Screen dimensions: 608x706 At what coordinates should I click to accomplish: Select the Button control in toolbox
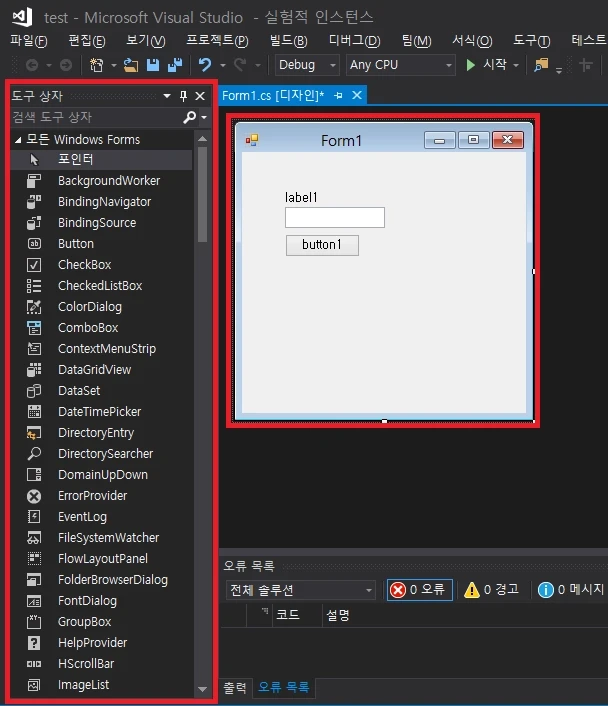coord(76,243)
